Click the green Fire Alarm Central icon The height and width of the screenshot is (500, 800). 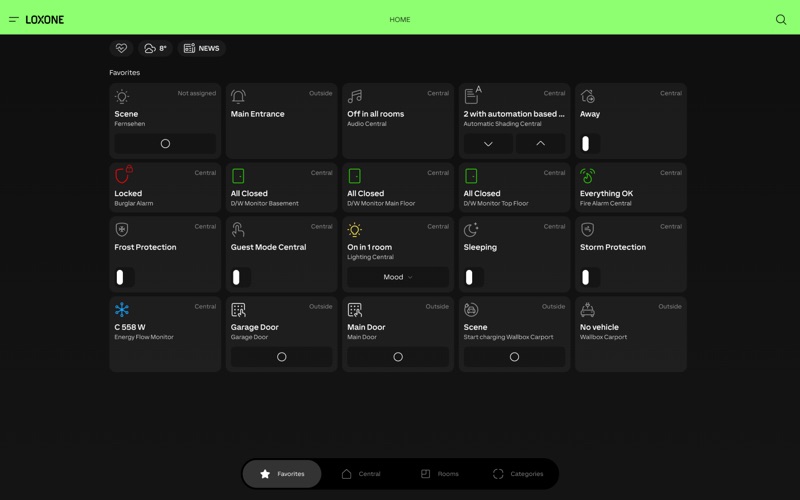point(588,176)
